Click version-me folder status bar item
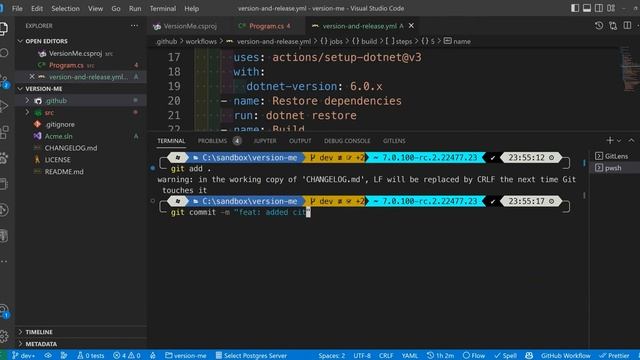The image size is (640, 360). [186, 356]
